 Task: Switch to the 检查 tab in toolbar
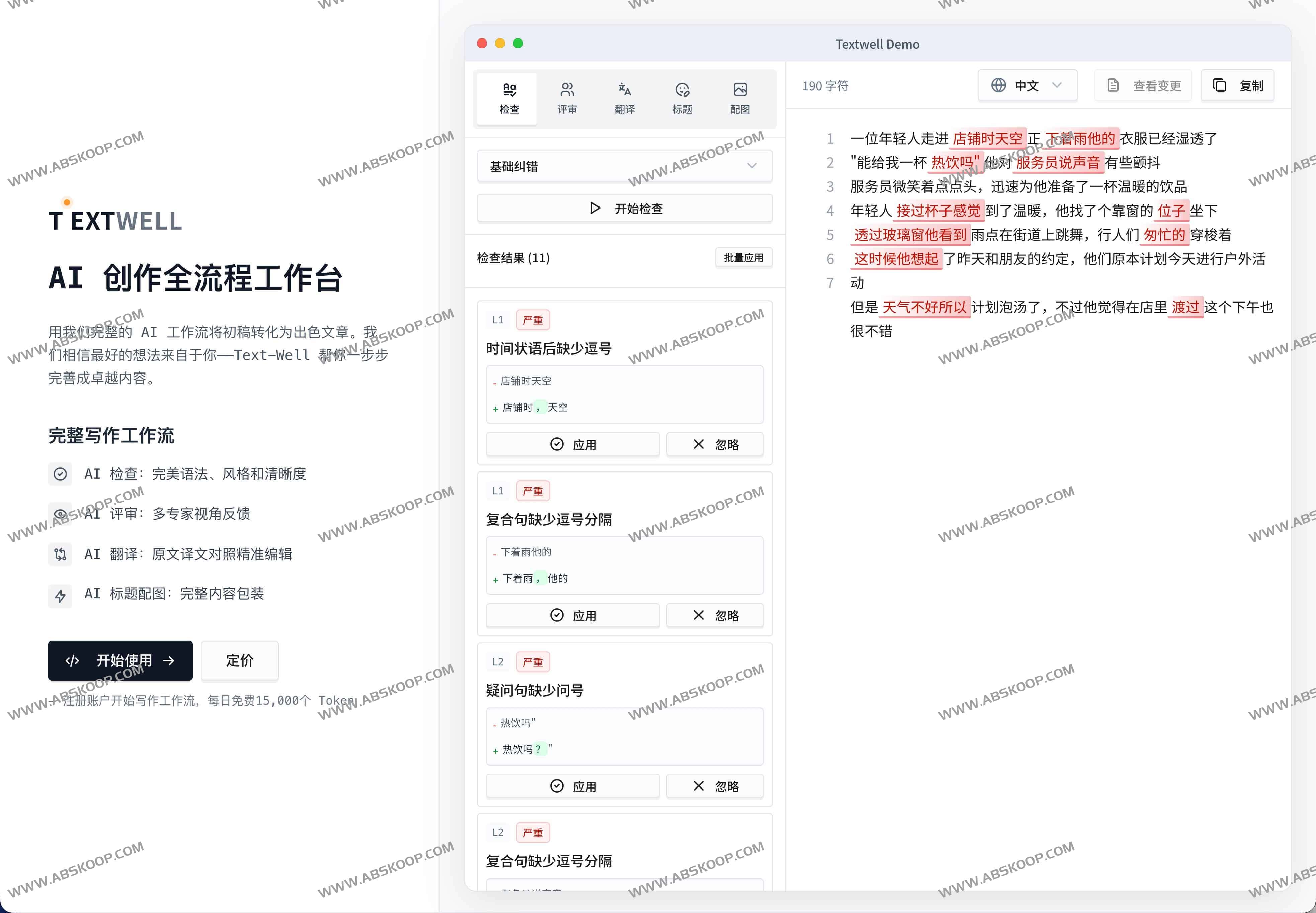(507, 98)
